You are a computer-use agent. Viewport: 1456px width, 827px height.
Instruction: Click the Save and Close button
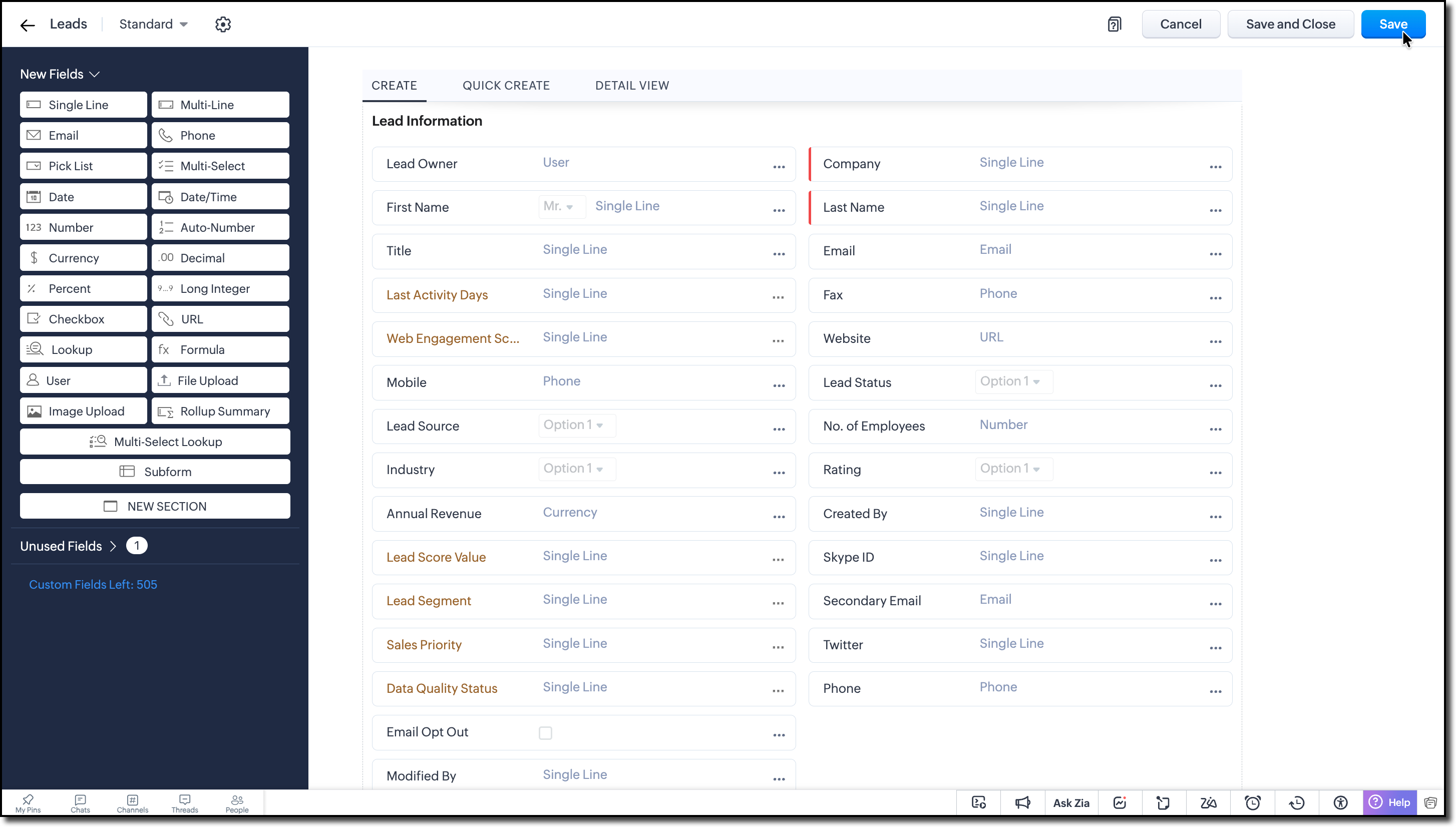pyautogui.click(x=1290, y=25)
